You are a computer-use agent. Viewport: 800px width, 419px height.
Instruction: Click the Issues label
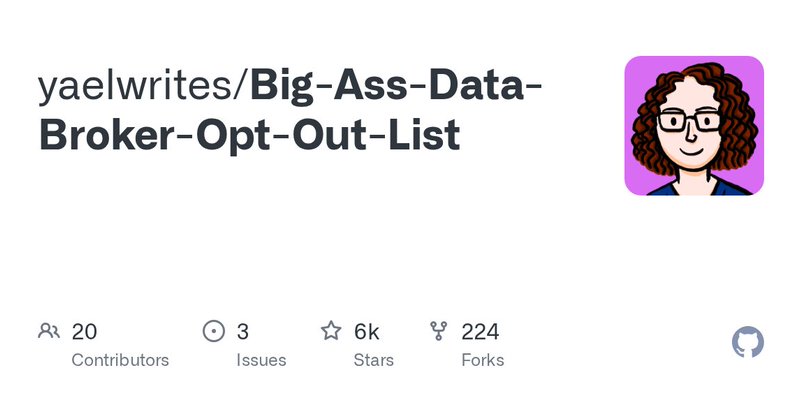[x=262, y=360]
